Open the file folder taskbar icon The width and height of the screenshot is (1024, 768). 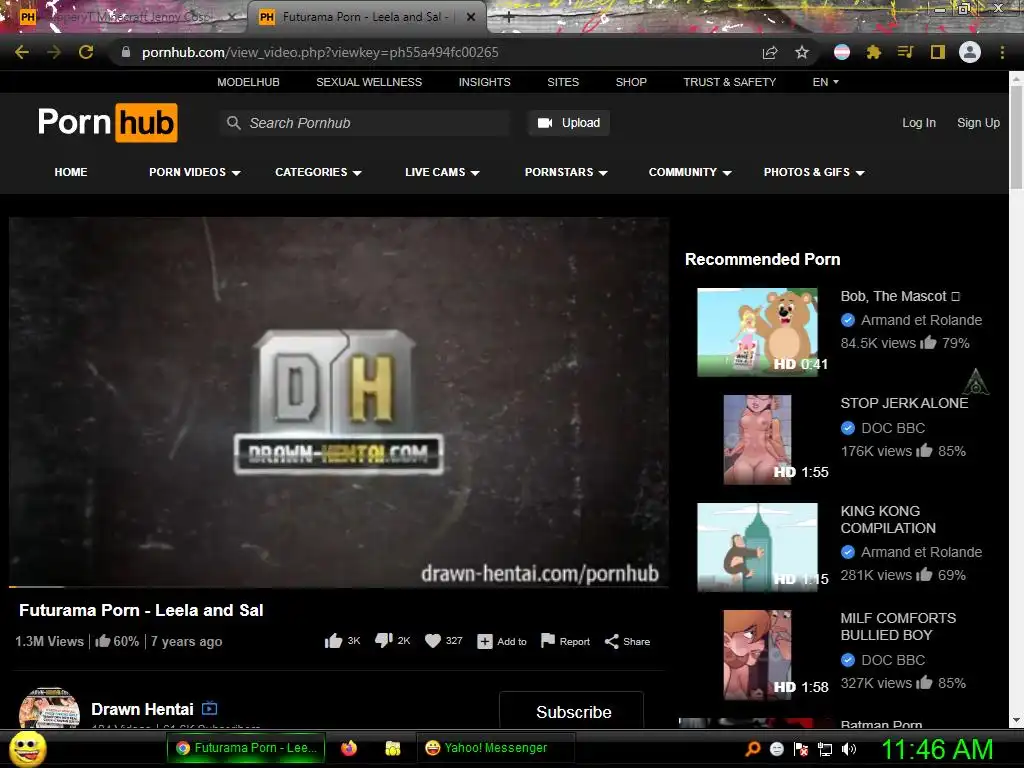tap(392, 748)
